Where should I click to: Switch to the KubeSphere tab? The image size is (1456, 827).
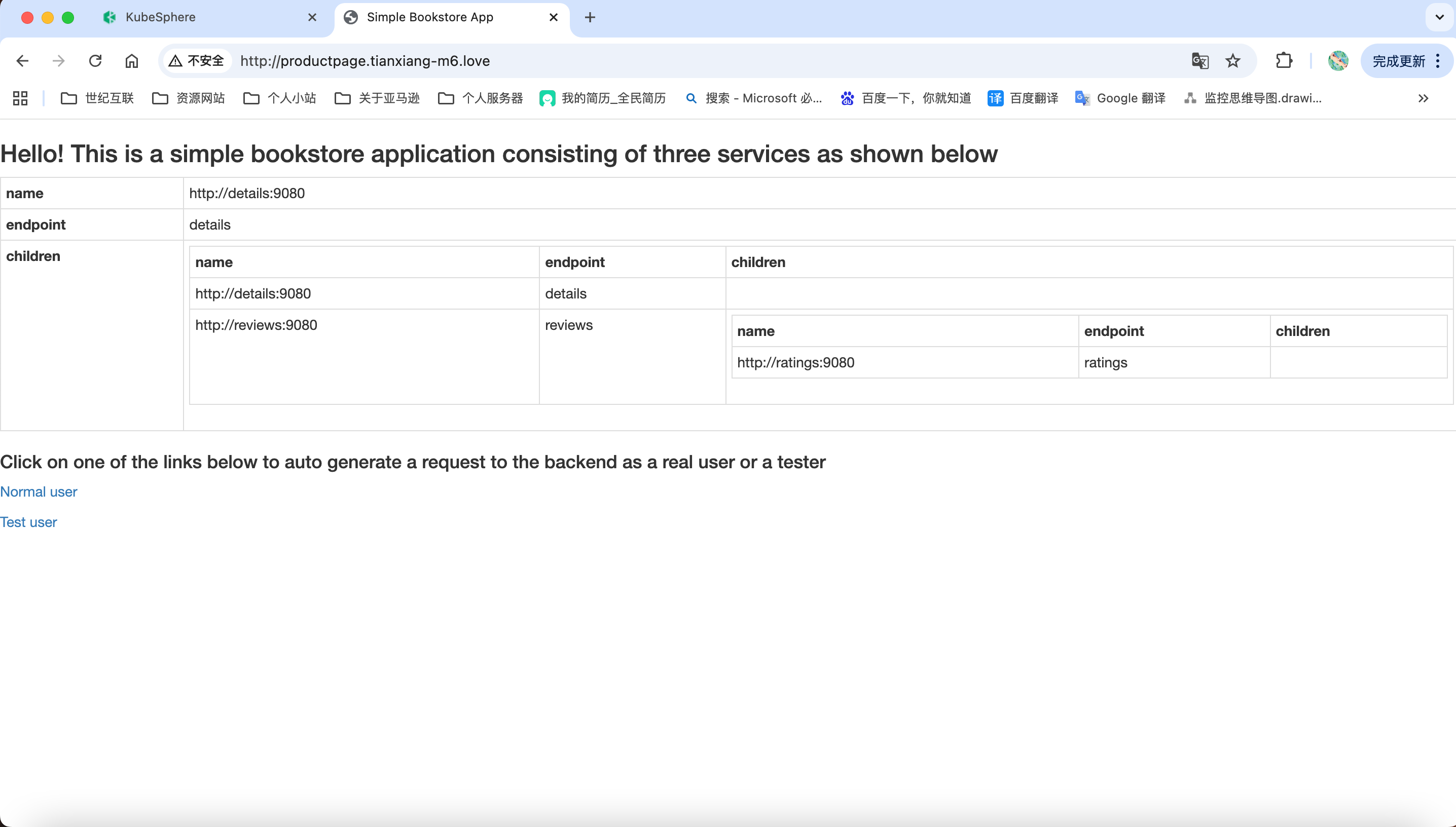[x=160, y=17]
